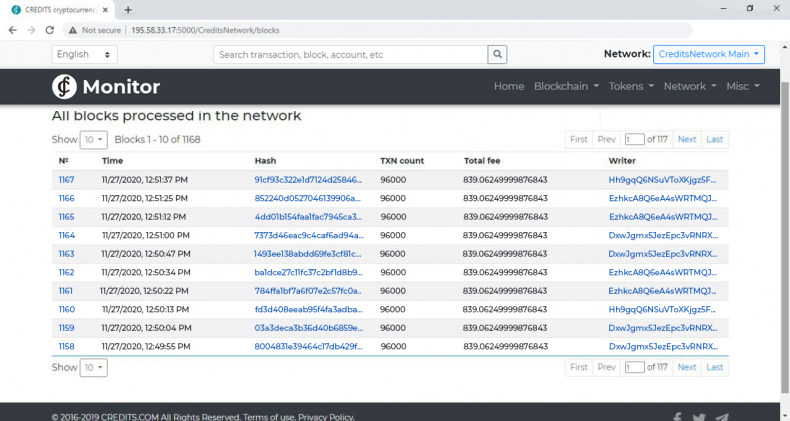790x421 pixels.
Task: Click Last in bottom pagination
Action: click(714, 367)
